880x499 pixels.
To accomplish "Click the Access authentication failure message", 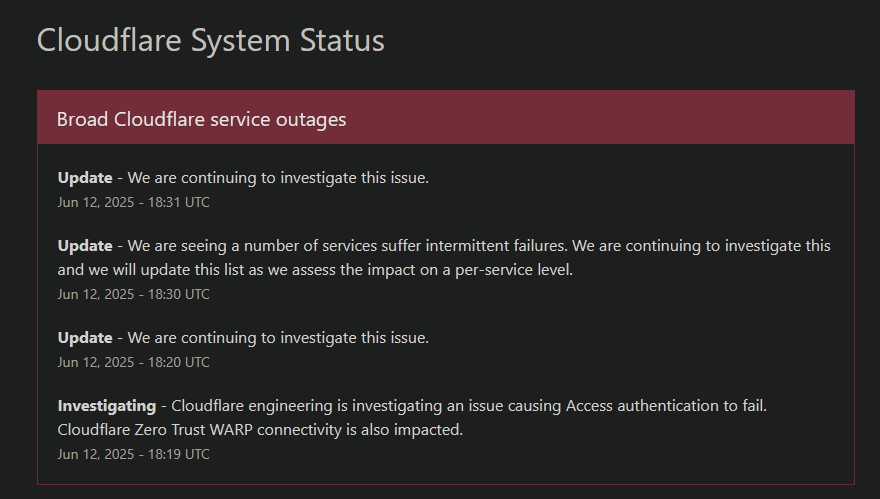I will pos(469,406).
